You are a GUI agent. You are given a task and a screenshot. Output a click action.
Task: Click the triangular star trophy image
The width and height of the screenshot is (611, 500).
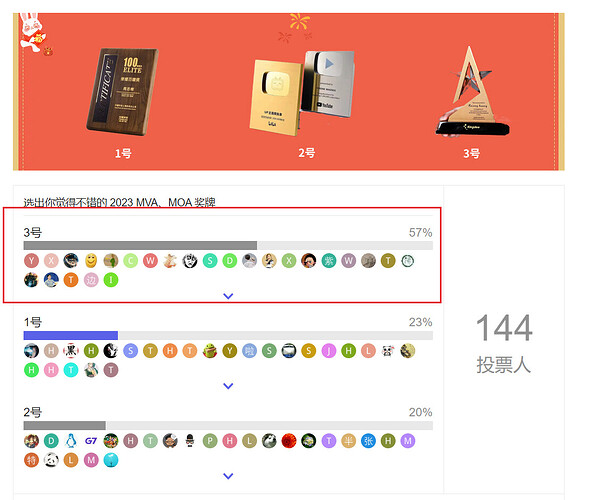tap(472, 92)
